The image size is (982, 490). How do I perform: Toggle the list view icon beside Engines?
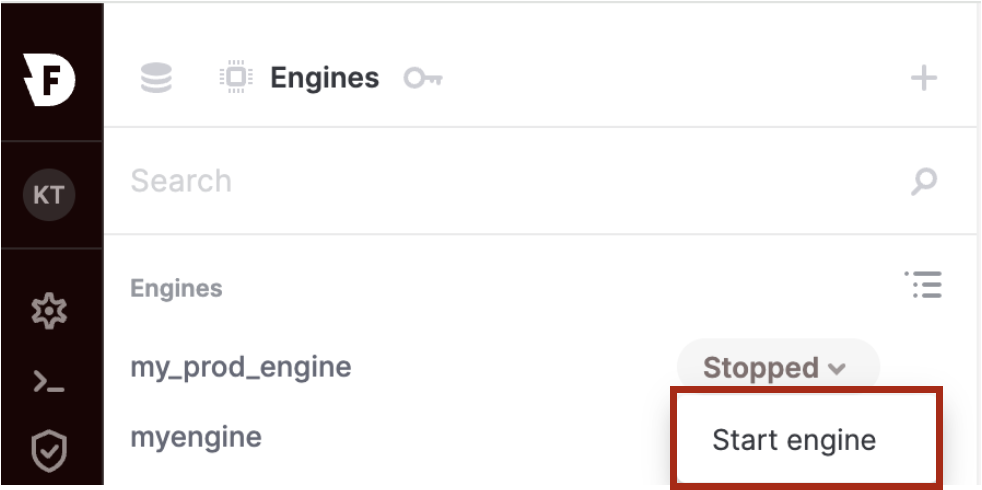924,285
